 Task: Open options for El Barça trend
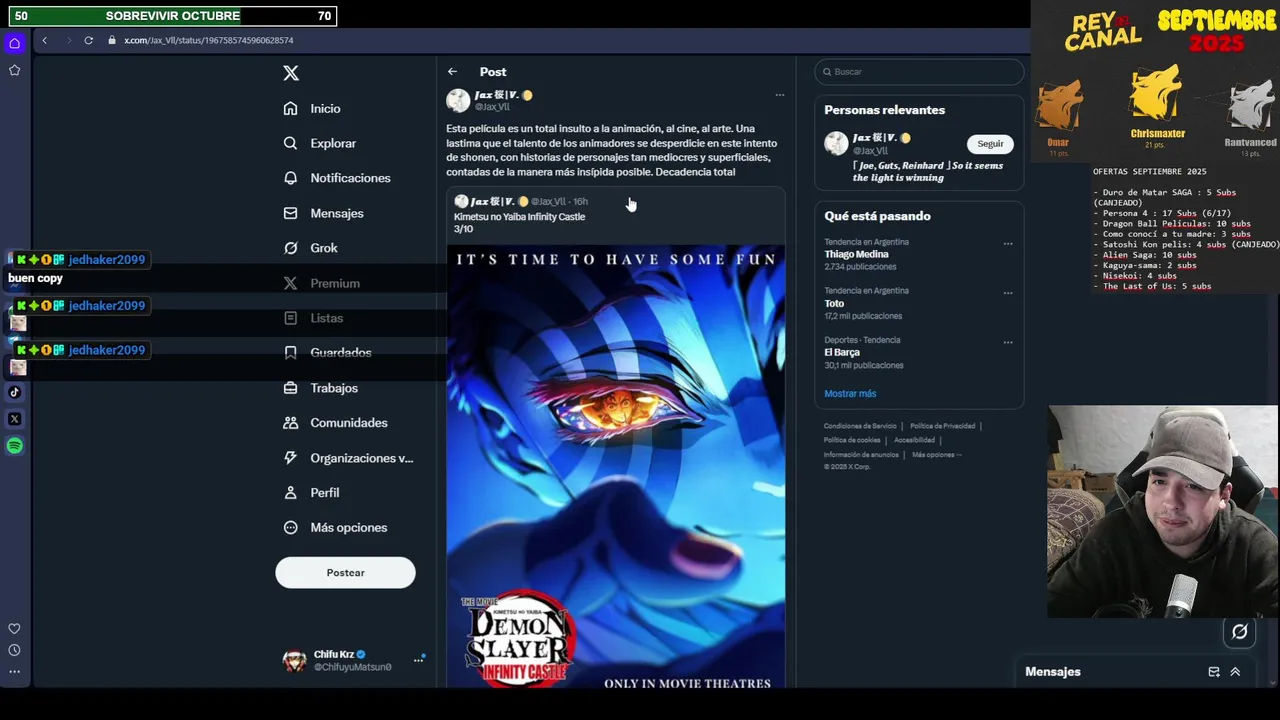pyautogui.click(x=1008, y=342)
